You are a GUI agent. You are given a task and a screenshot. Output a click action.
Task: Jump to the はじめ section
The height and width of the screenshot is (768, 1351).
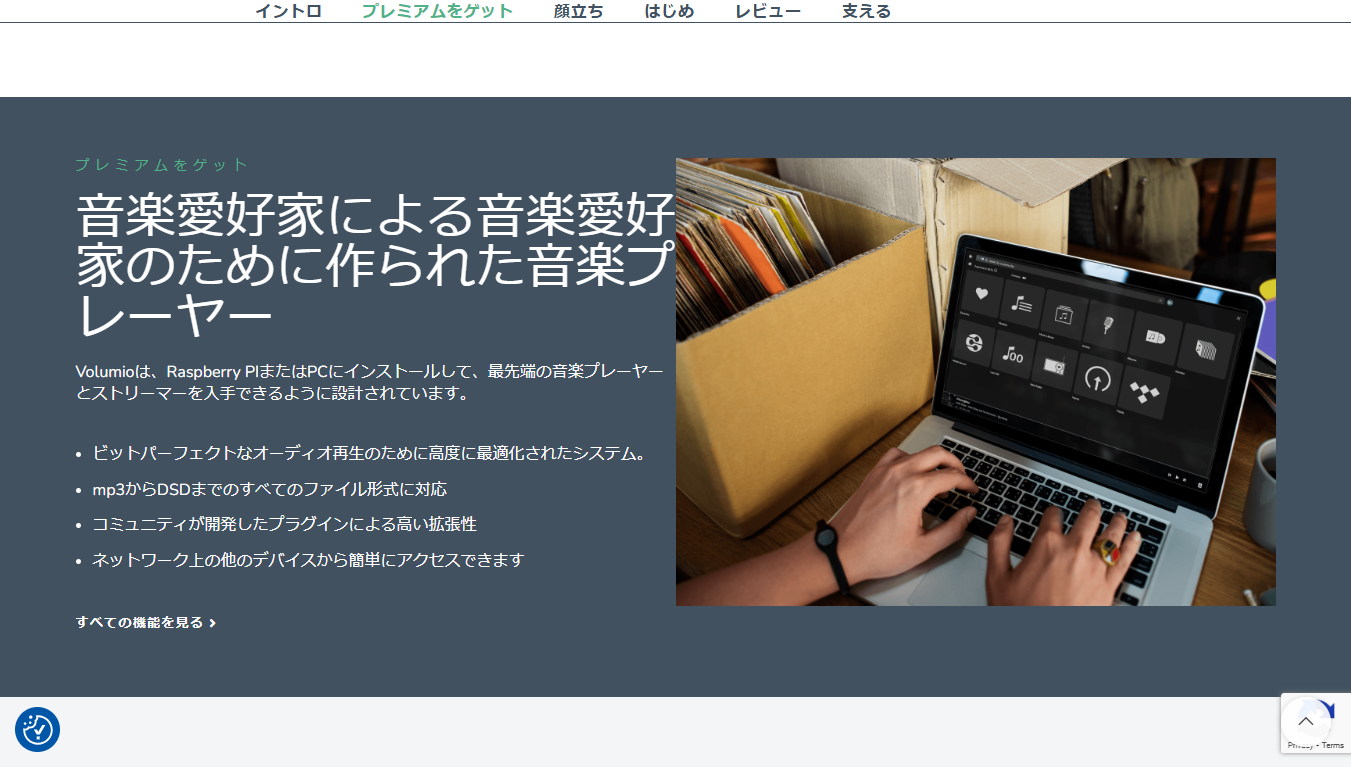[x=669, y=11]
